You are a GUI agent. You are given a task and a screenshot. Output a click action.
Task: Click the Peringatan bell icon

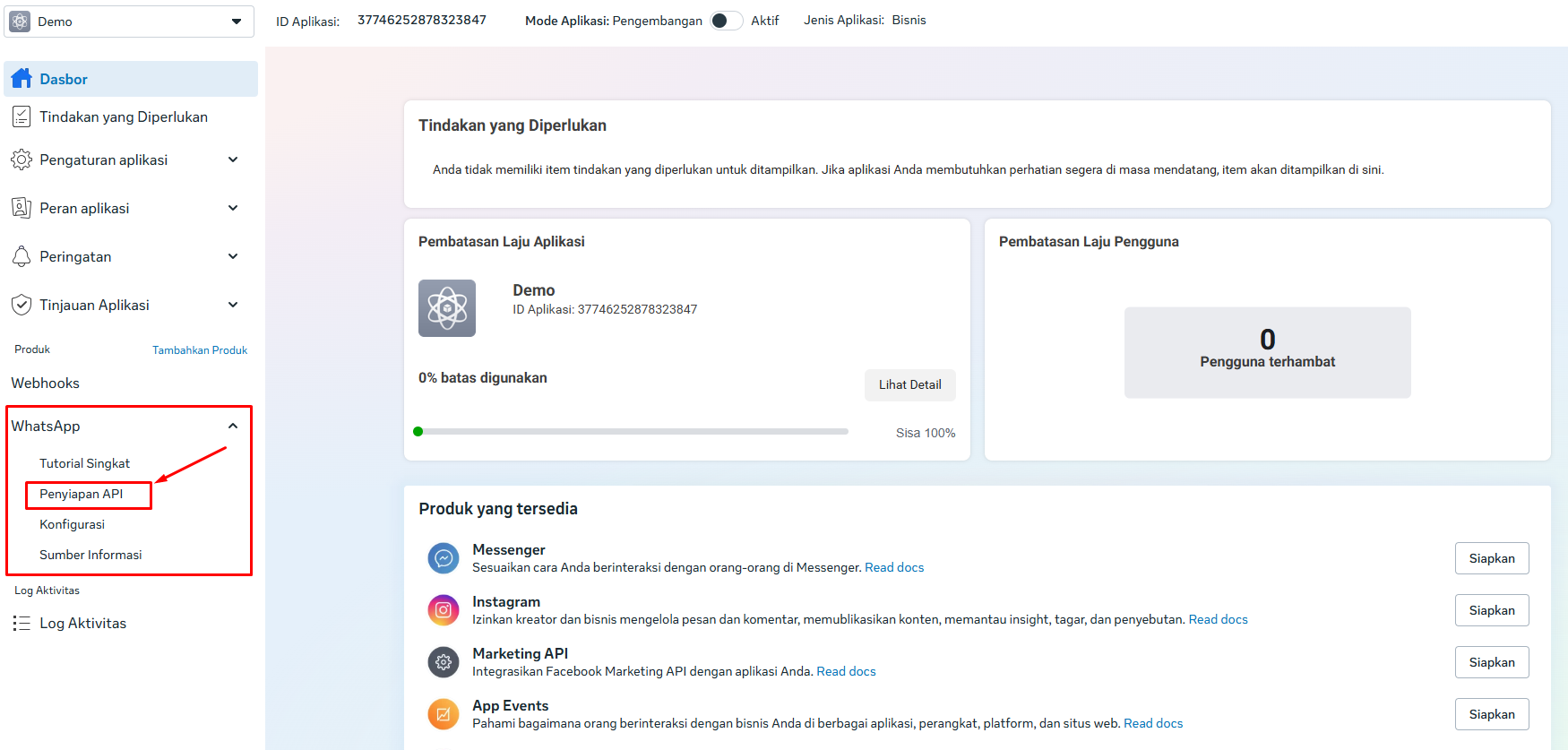click(22, 256)
